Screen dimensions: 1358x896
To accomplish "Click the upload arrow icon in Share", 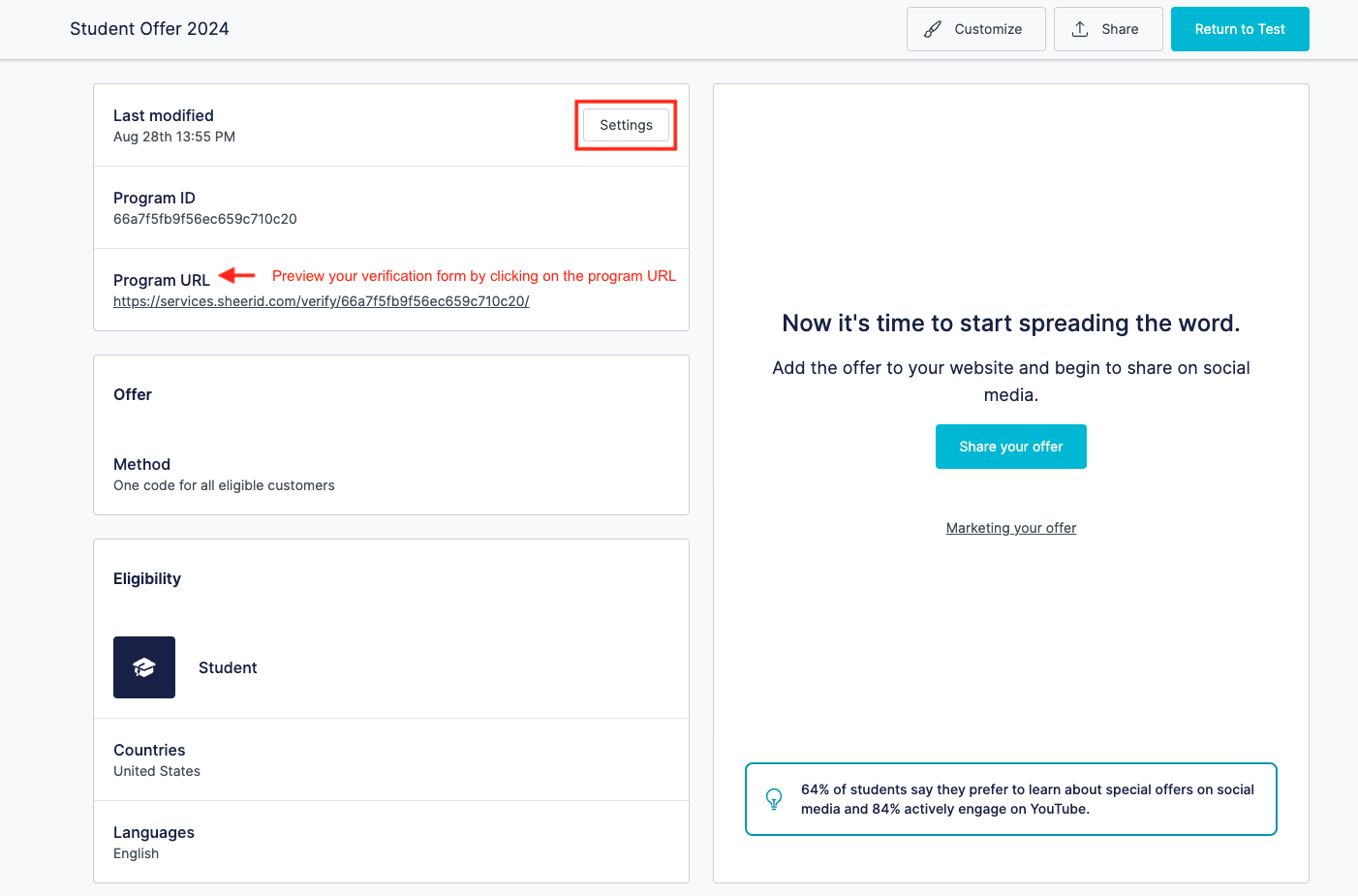I will pyautogui.click(x=1080, y=29).
